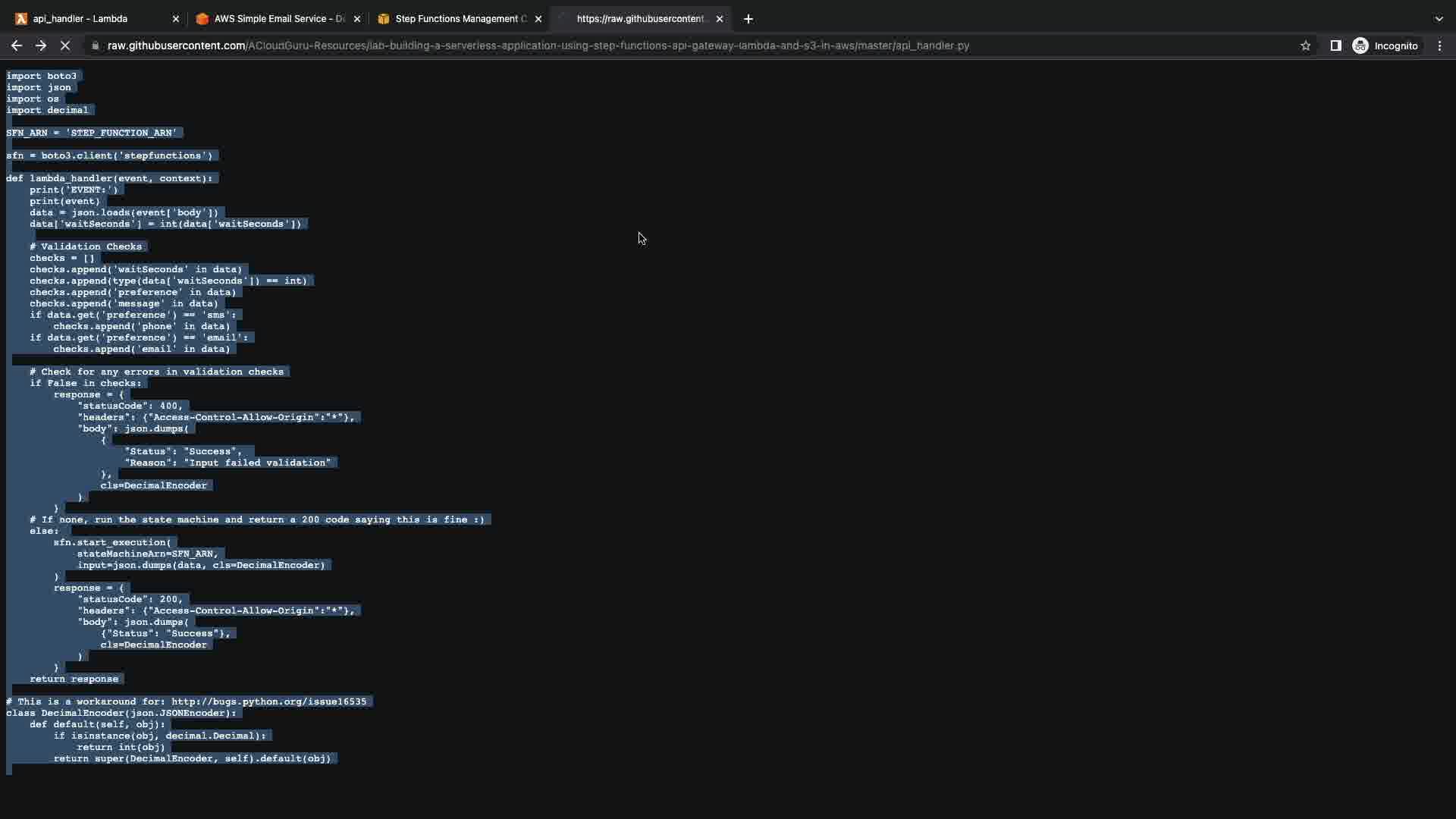
Task: Open Chrome three-dot menu
Action: (x=1439, y=45)
